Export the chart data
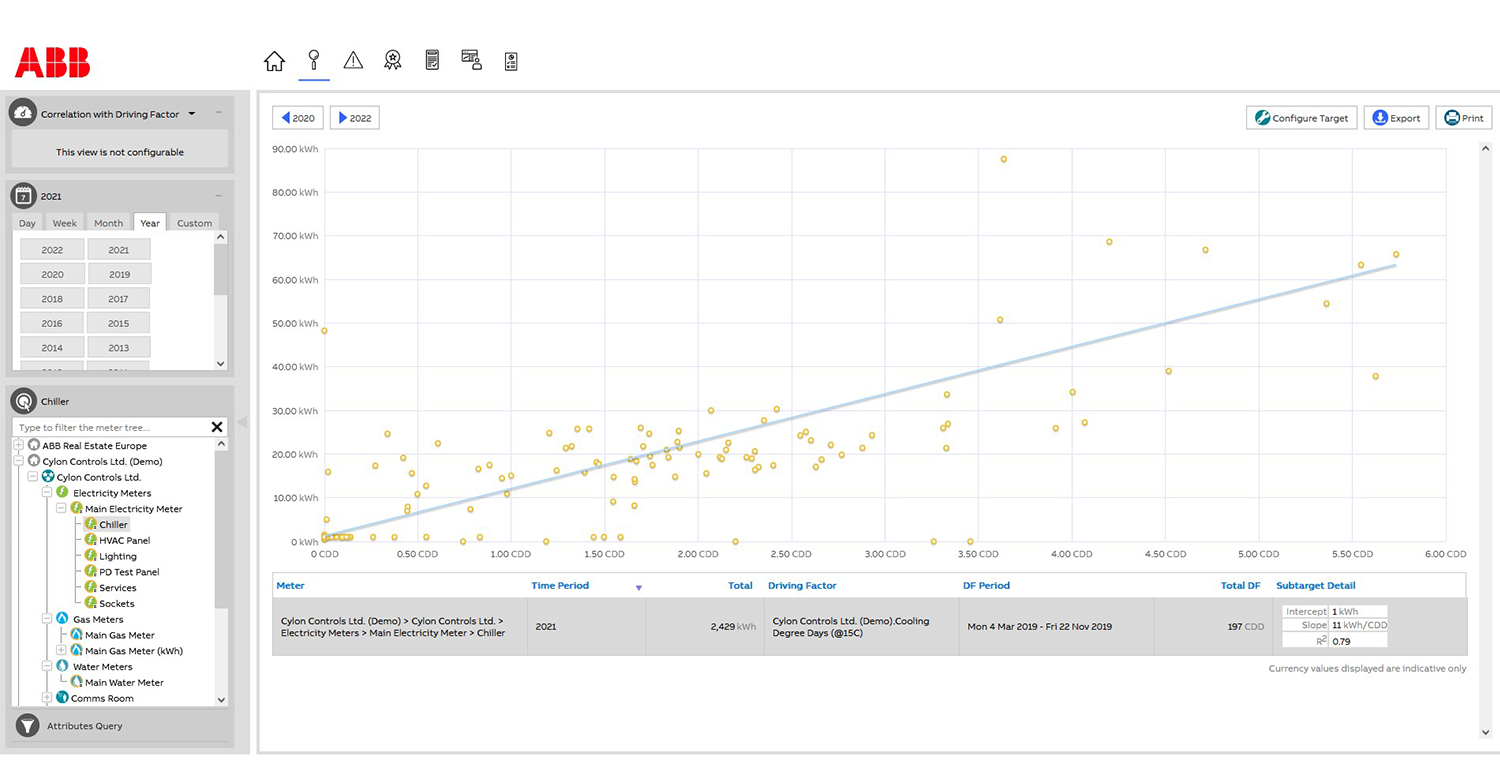The width and height of the screenshot is (1500, 760). pos(1396,118)
